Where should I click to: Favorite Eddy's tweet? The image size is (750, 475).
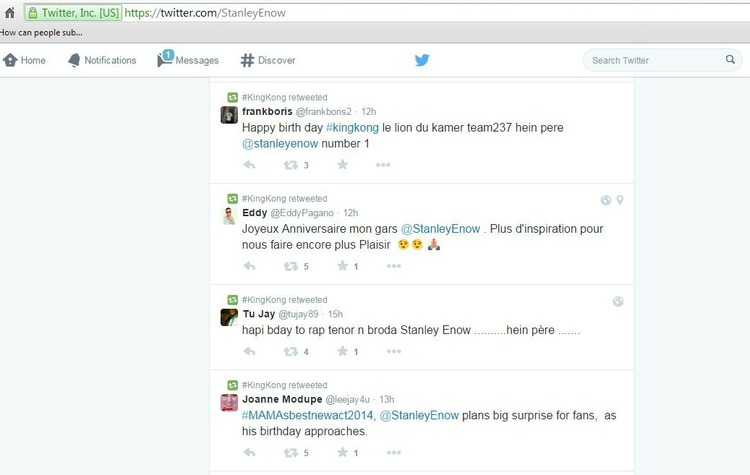point(342,266)
